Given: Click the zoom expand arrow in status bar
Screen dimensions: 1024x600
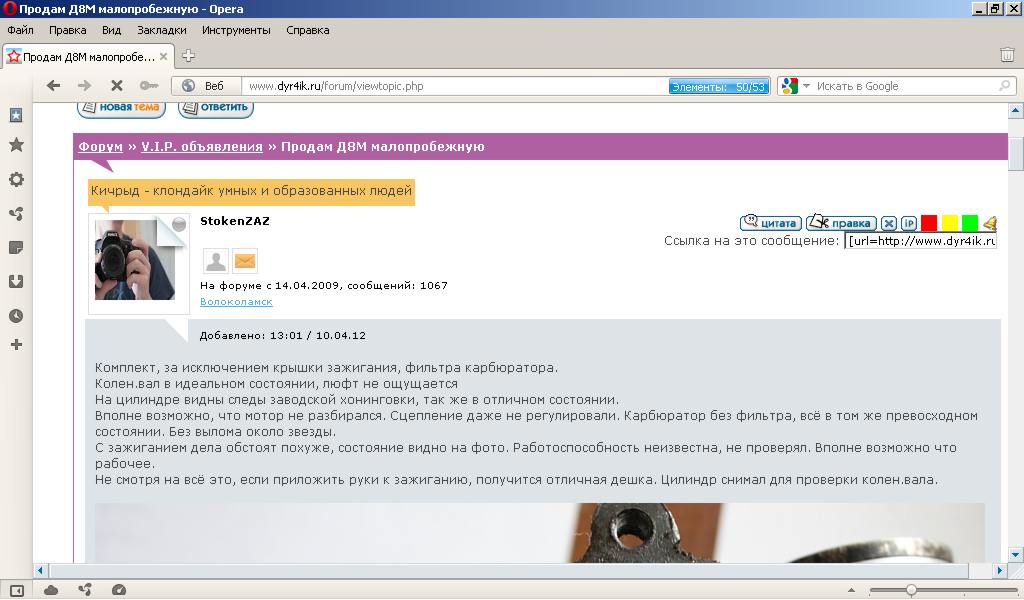Looking at the screenshot, I should (851, 590).
